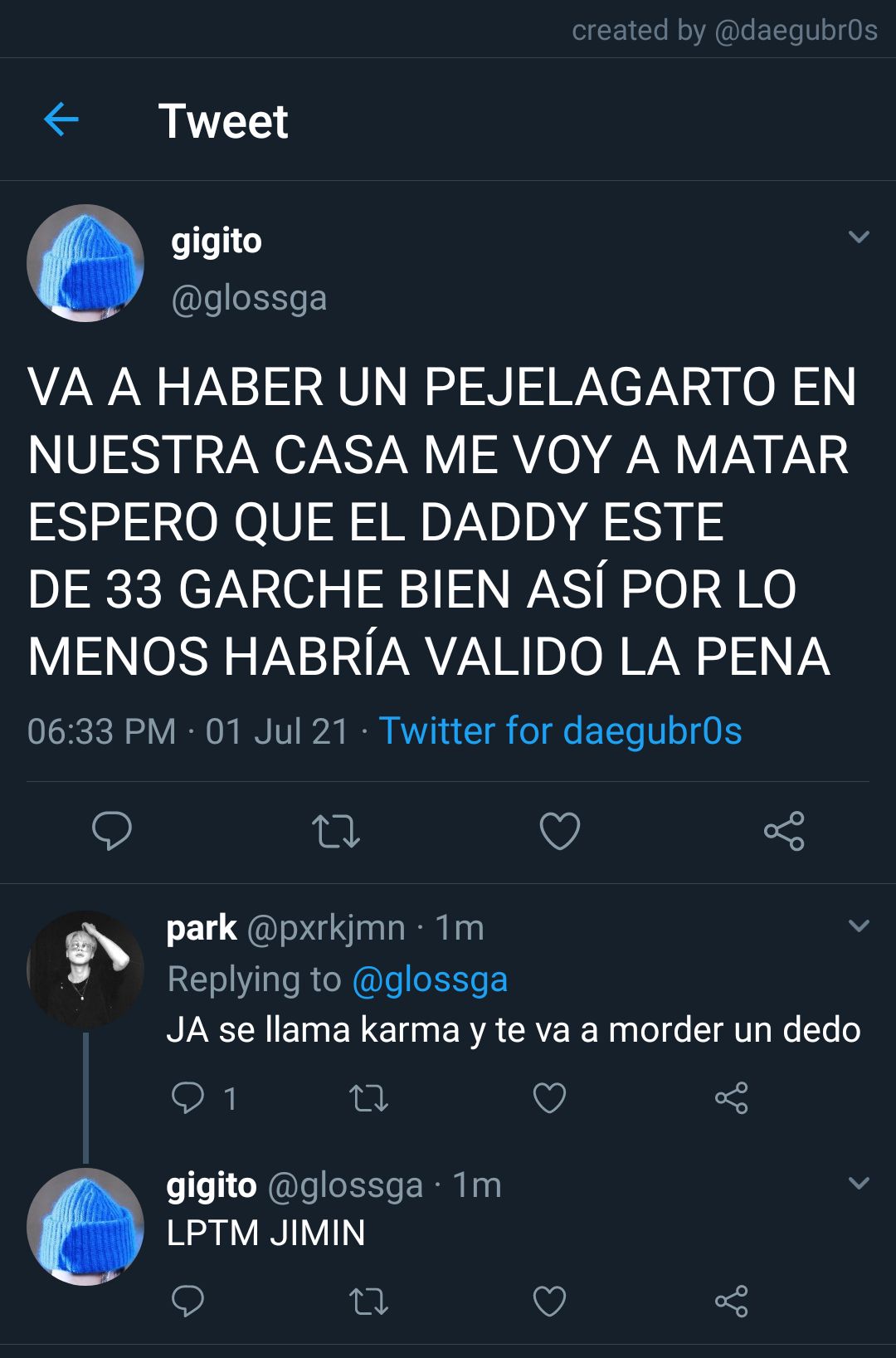Share the main tweet

click(x=784, y=831)
